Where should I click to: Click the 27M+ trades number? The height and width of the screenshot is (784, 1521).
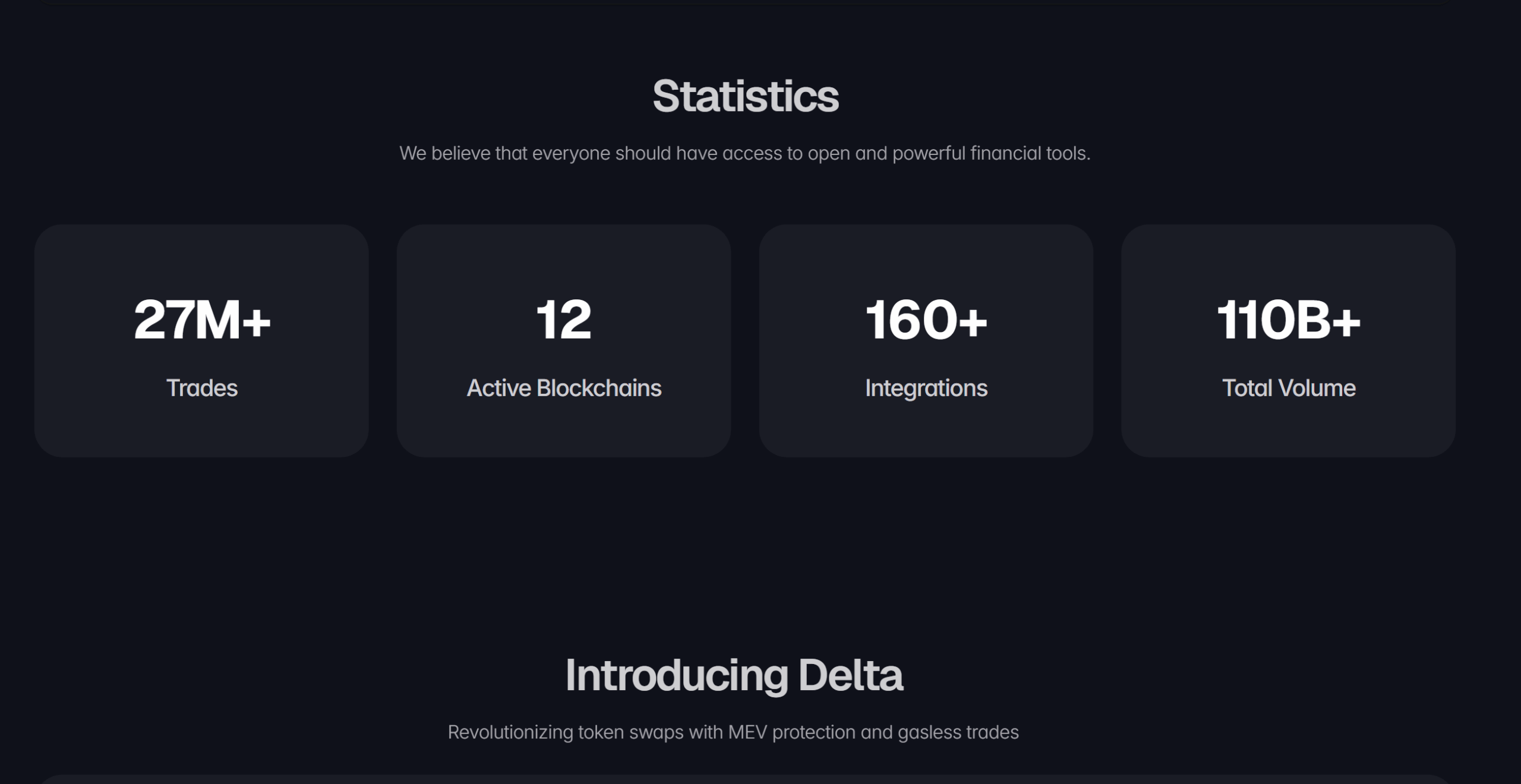[x=202, y=320]
